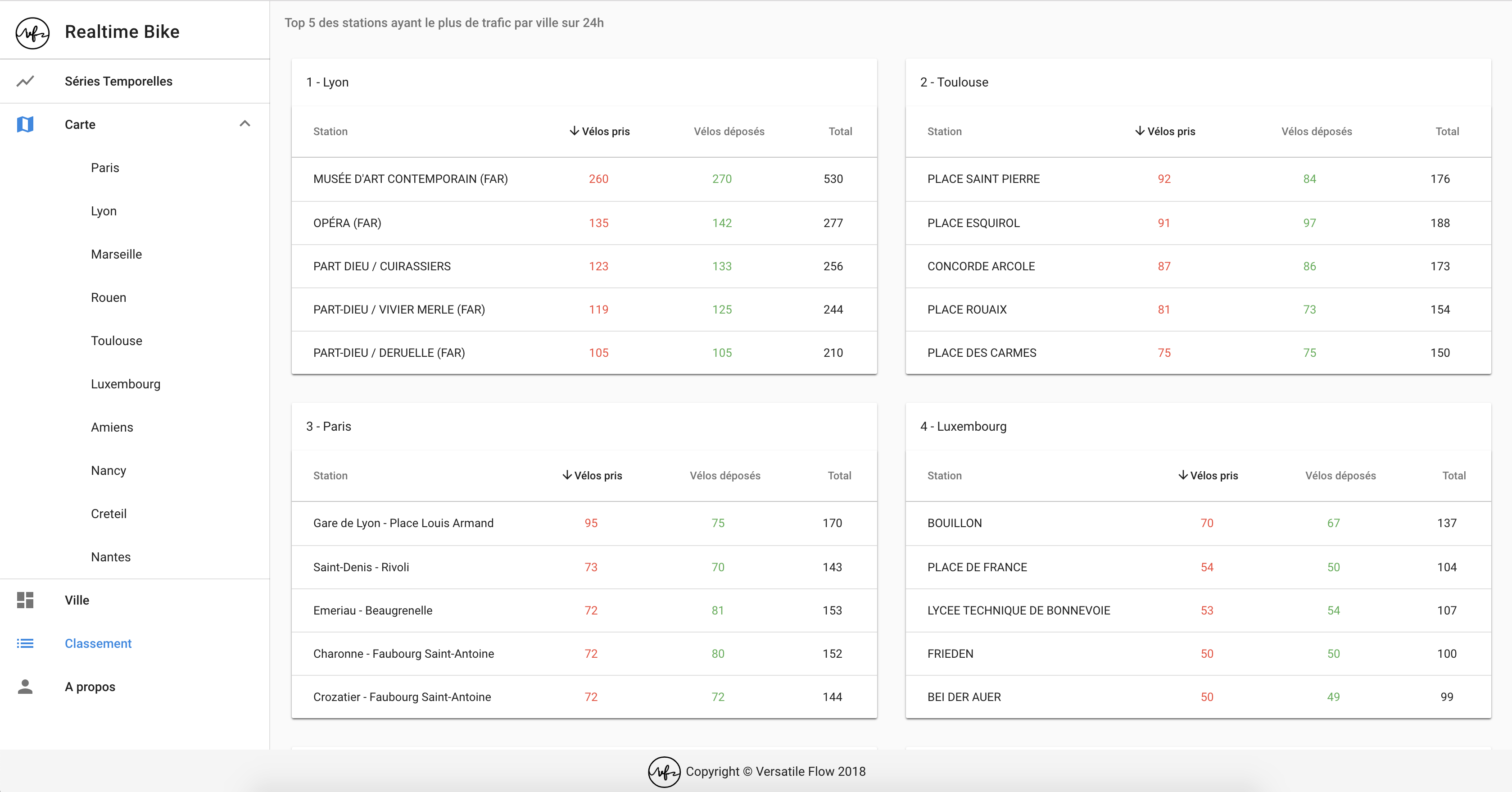Viewport: 1512px width, 792px height.
Task: Open the Nantes city page
Action: 110,556
